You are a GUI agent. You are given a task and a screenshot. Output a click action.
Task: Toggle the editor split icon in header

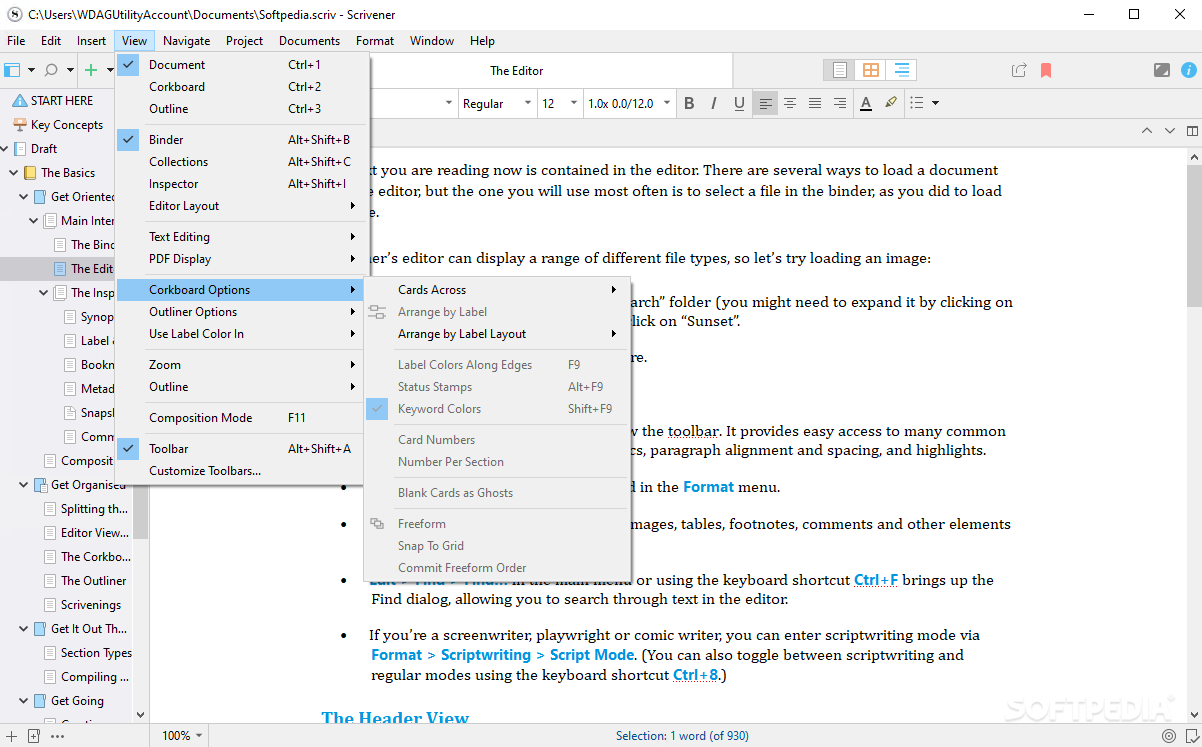click(x=1192, y=131)
